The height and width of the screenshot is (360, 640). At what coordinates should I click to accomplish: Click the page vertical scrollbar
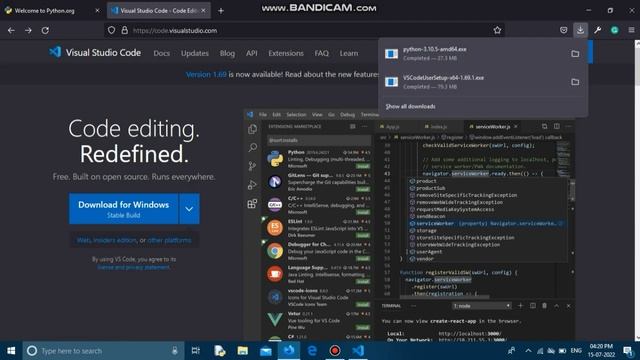(x=637, y=190)
